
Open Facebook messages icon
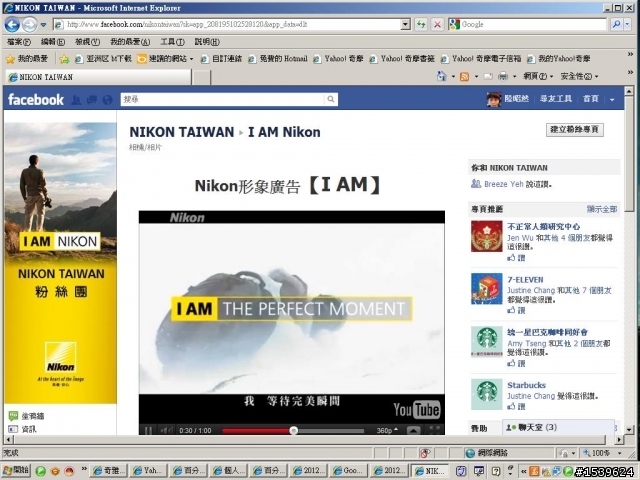click(92, 100)
